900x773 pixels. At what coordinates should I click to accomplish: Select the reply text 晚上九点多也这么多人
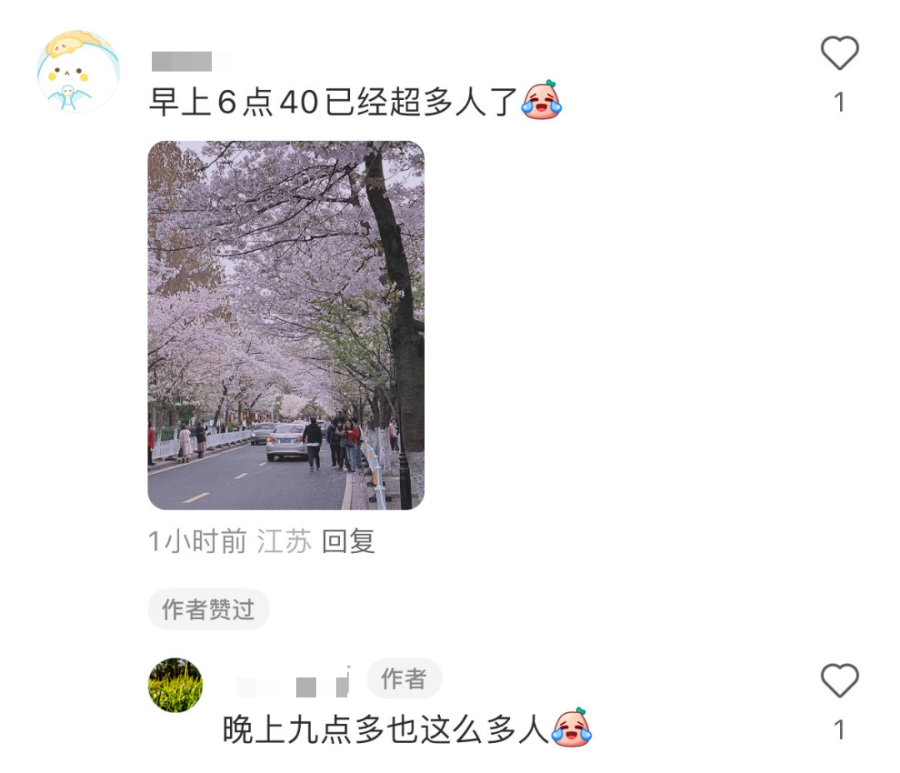tap(386, 729)
